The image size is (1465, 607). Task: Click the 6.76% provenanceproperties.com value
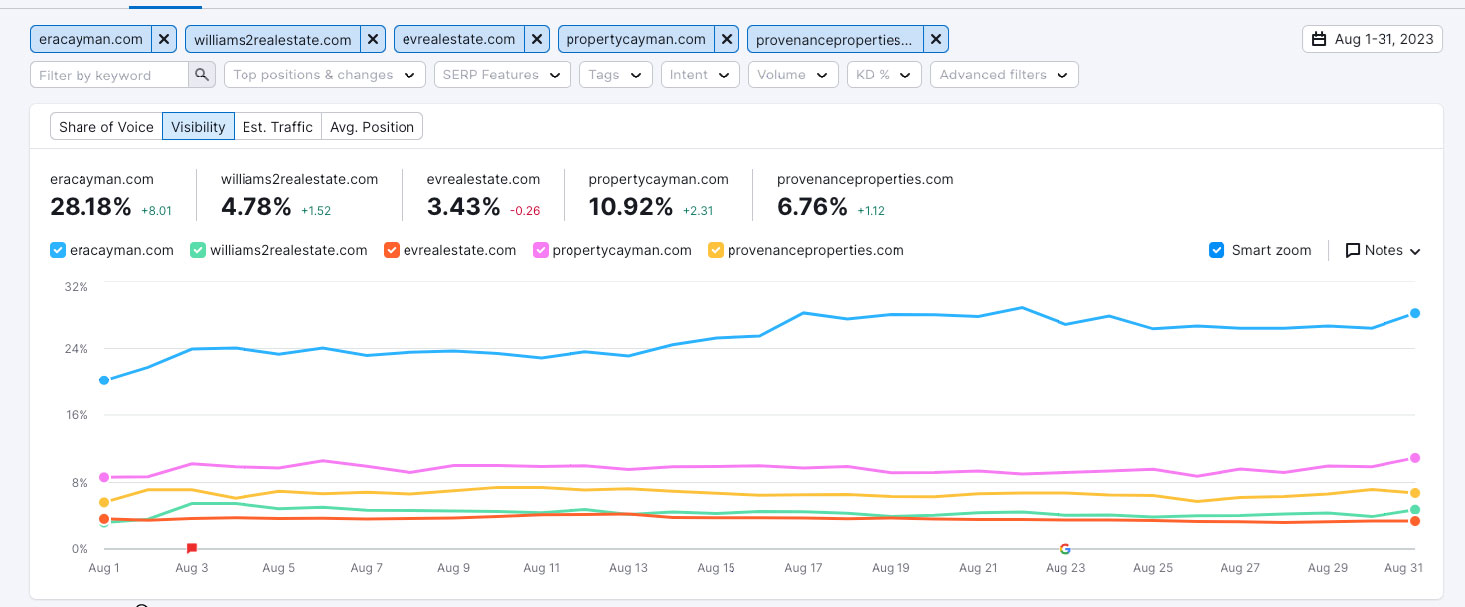pos(812,207)
